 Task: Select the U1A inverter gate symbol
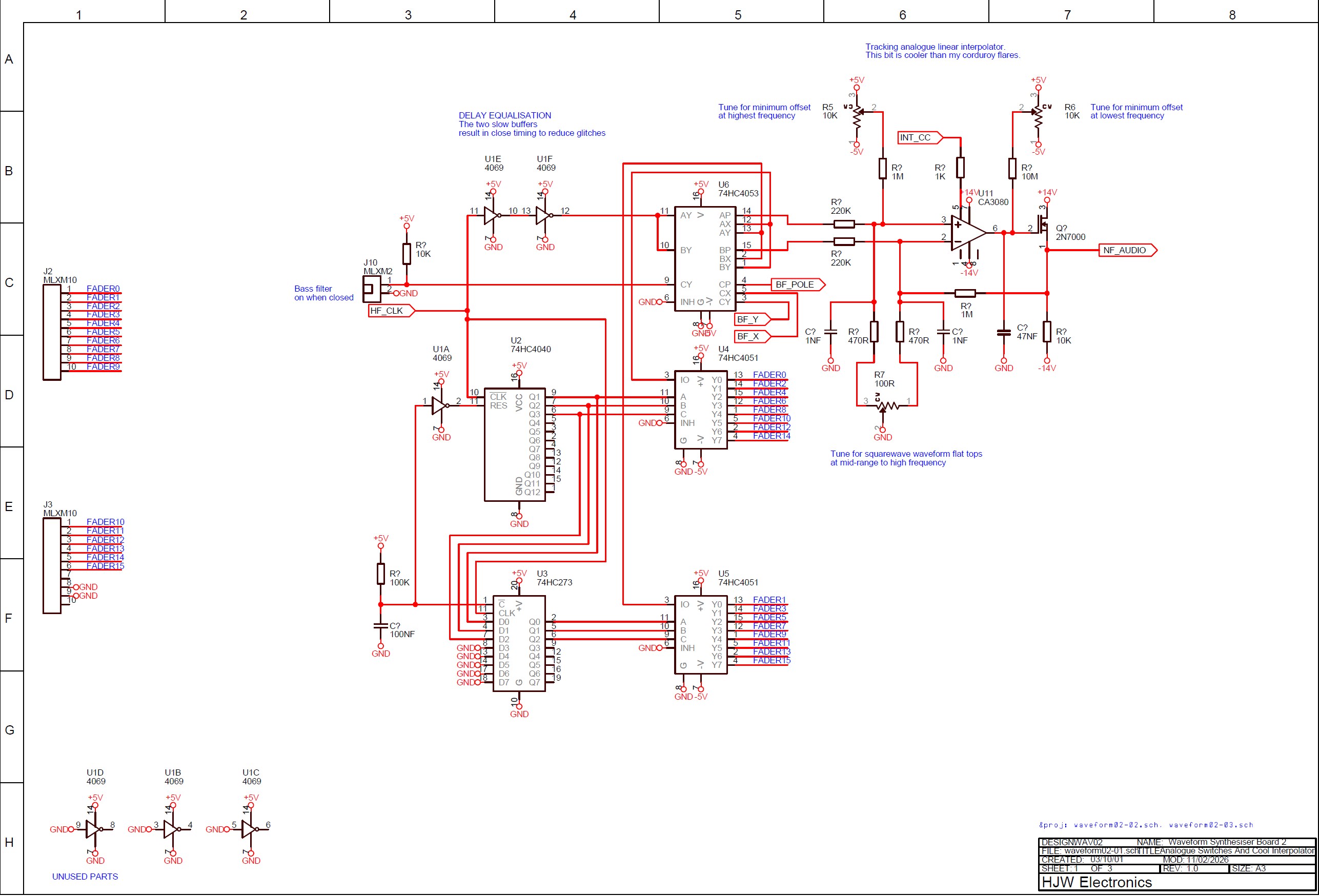coord(439,405)
